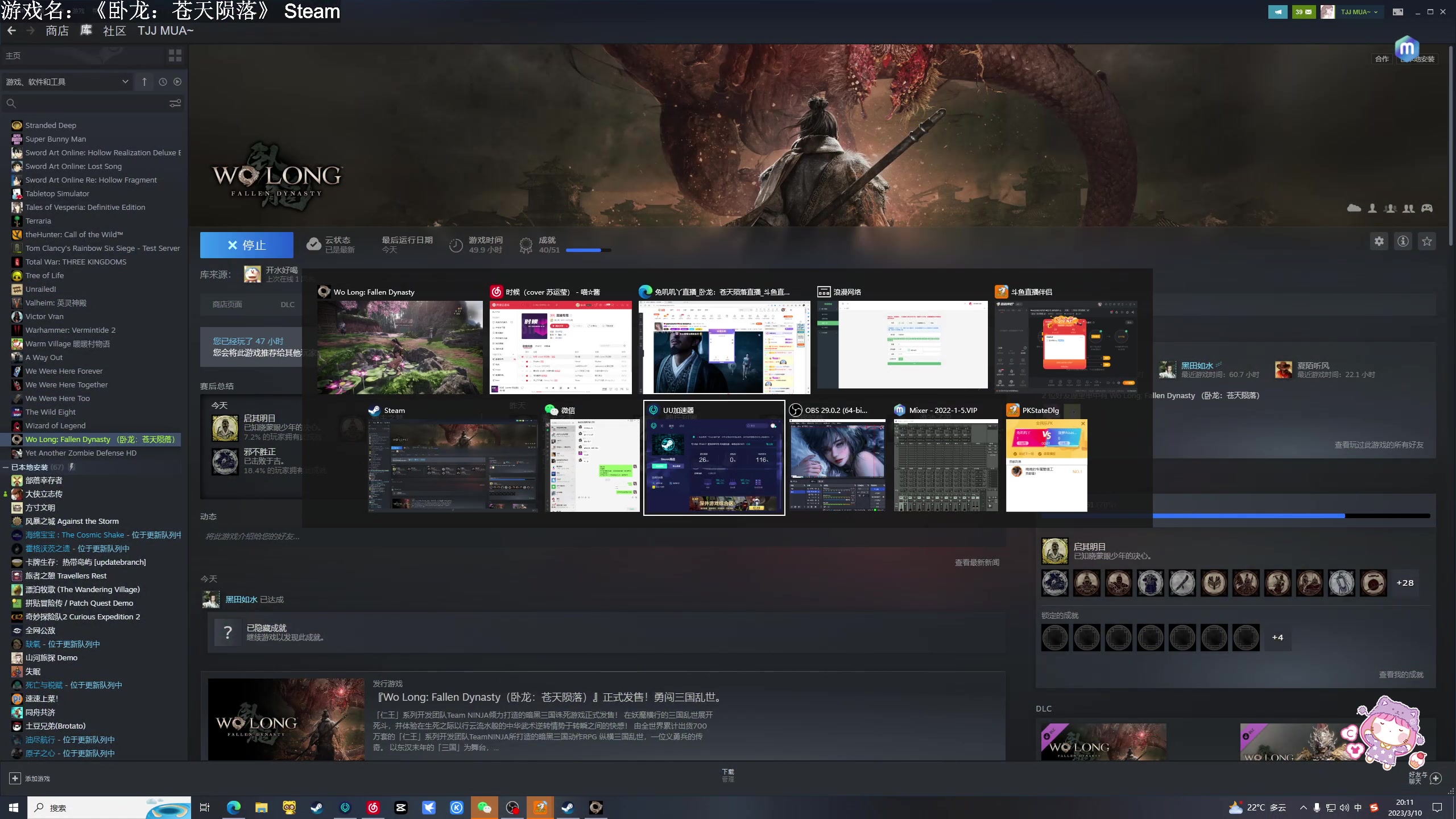Launch Big Picture mode icon
1456x819 pixels.
tap(1397, 12)
